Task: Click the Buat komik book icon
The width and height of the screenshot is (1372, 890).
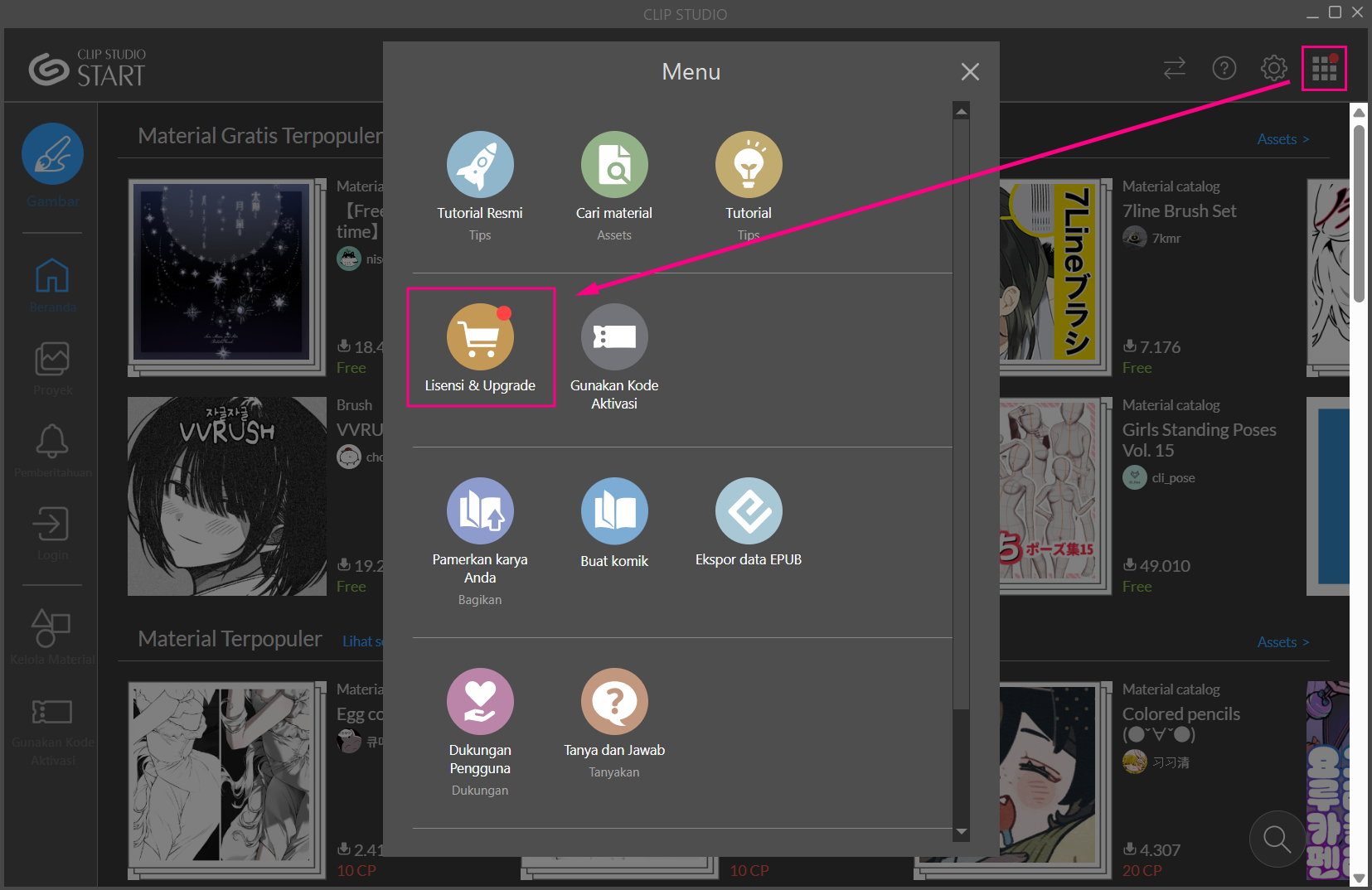Action: click(614, 511)
